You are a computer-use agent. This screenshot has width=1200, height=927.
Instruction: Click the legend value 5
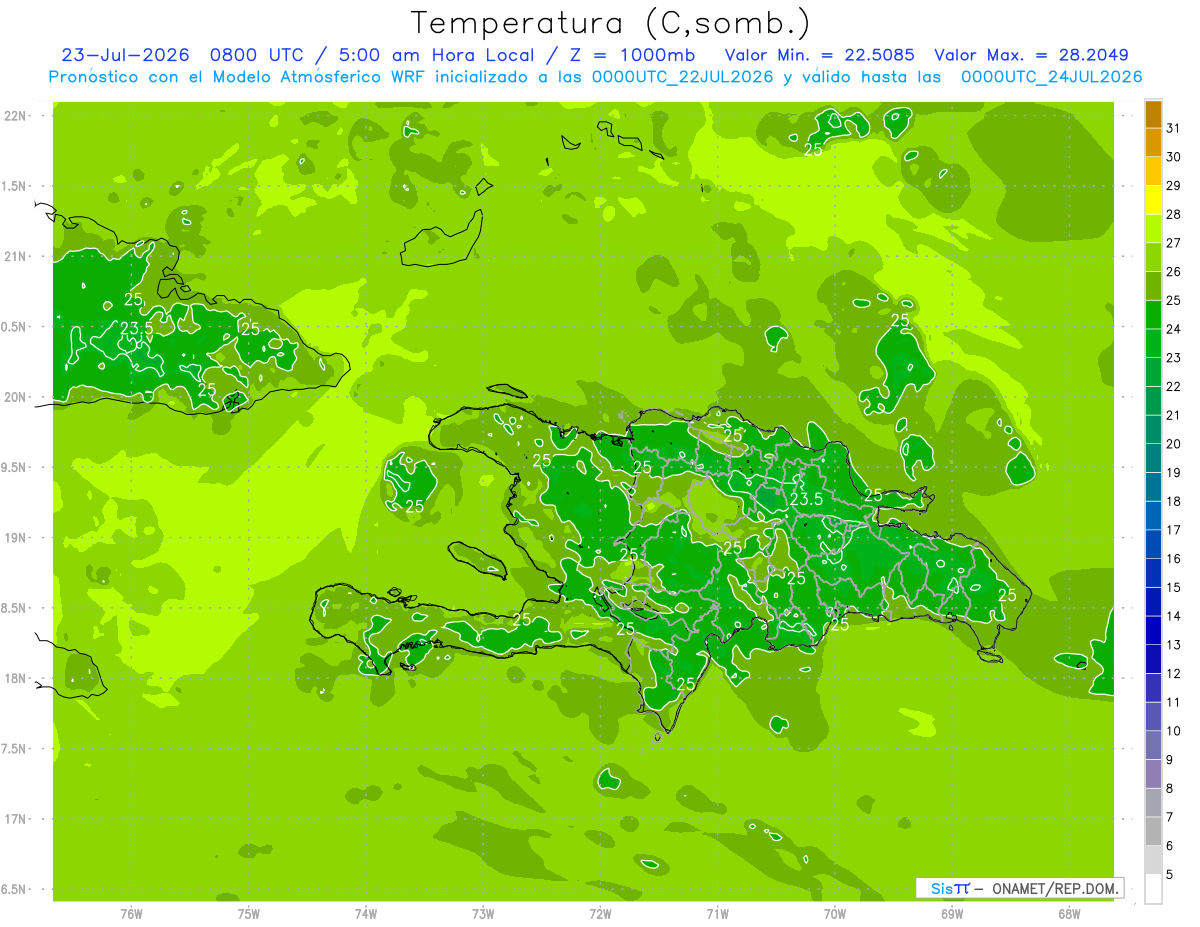(1170, 874)
